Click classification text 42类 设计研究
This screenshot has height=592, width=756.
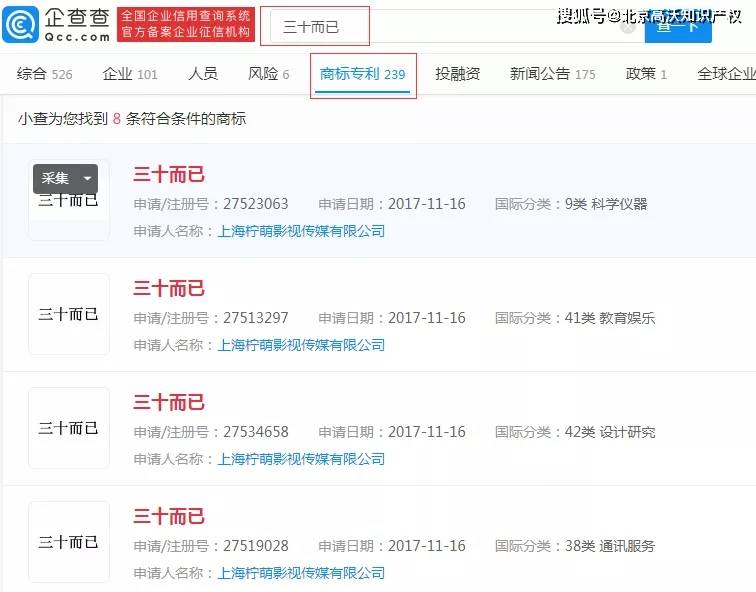pos(610,431)
